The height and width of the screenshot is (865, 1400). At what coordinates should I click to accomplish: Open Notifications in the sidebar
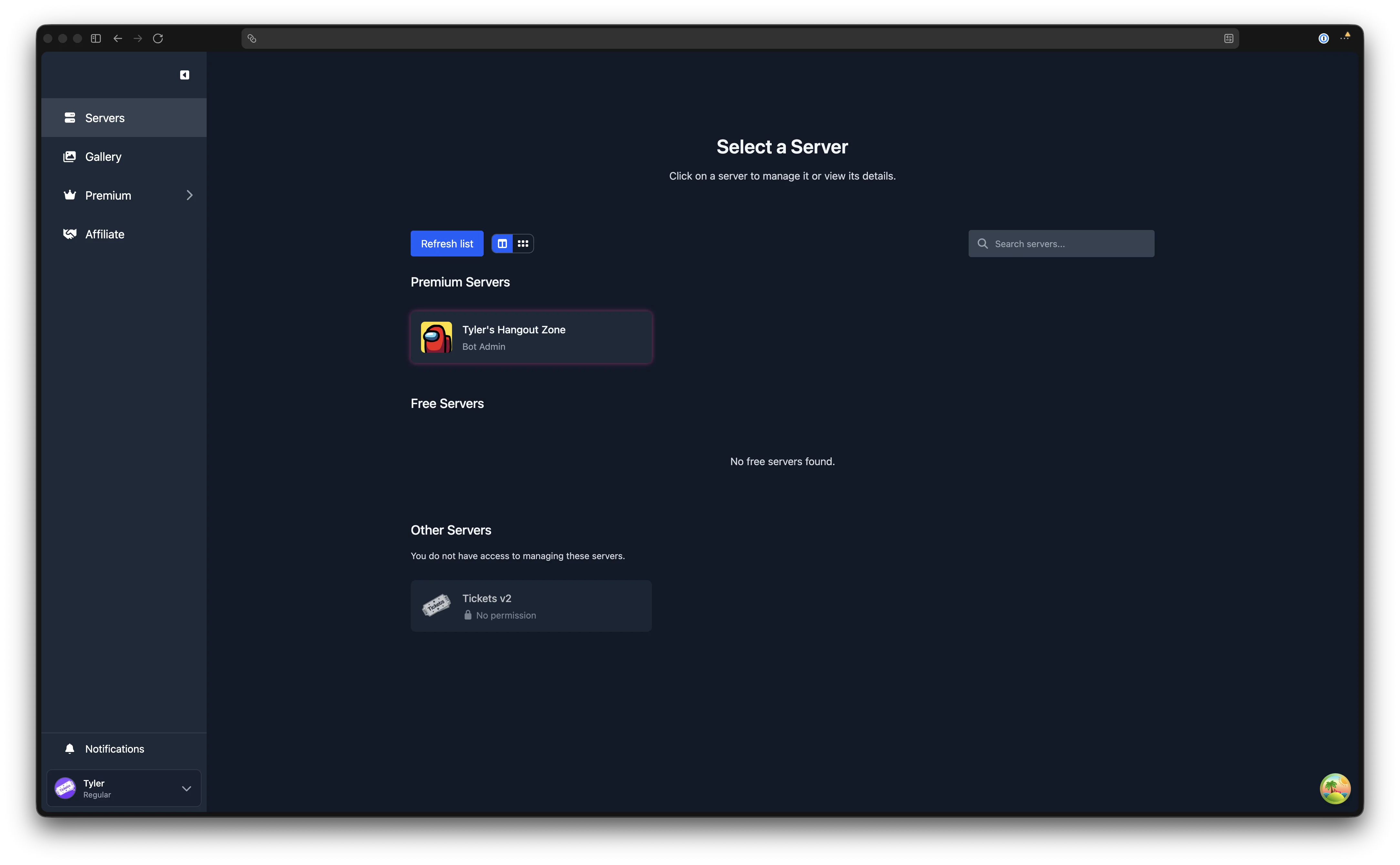pos(124,749)
